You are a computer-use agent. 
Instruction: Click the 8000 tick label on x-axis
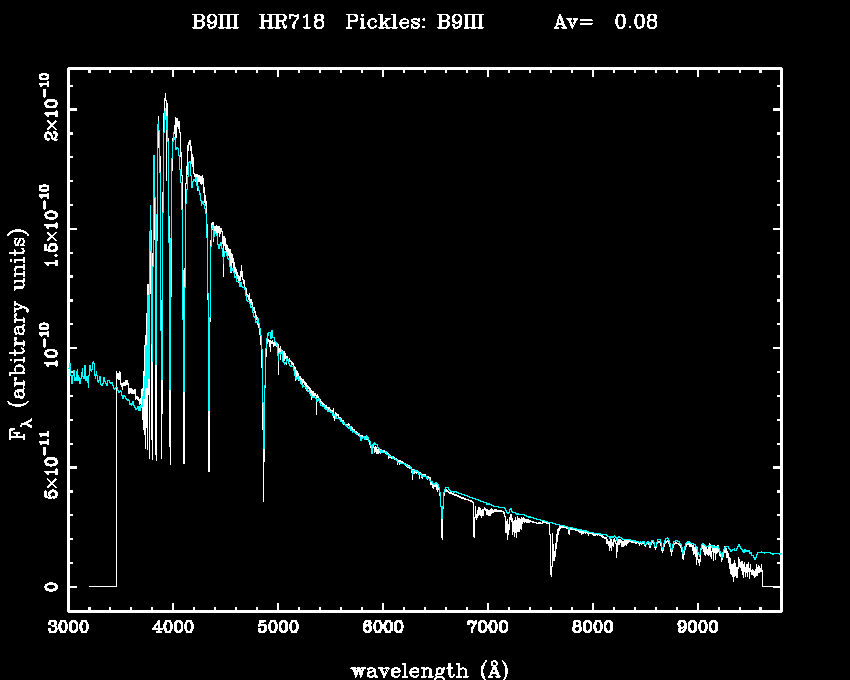(x=593, y=628)
